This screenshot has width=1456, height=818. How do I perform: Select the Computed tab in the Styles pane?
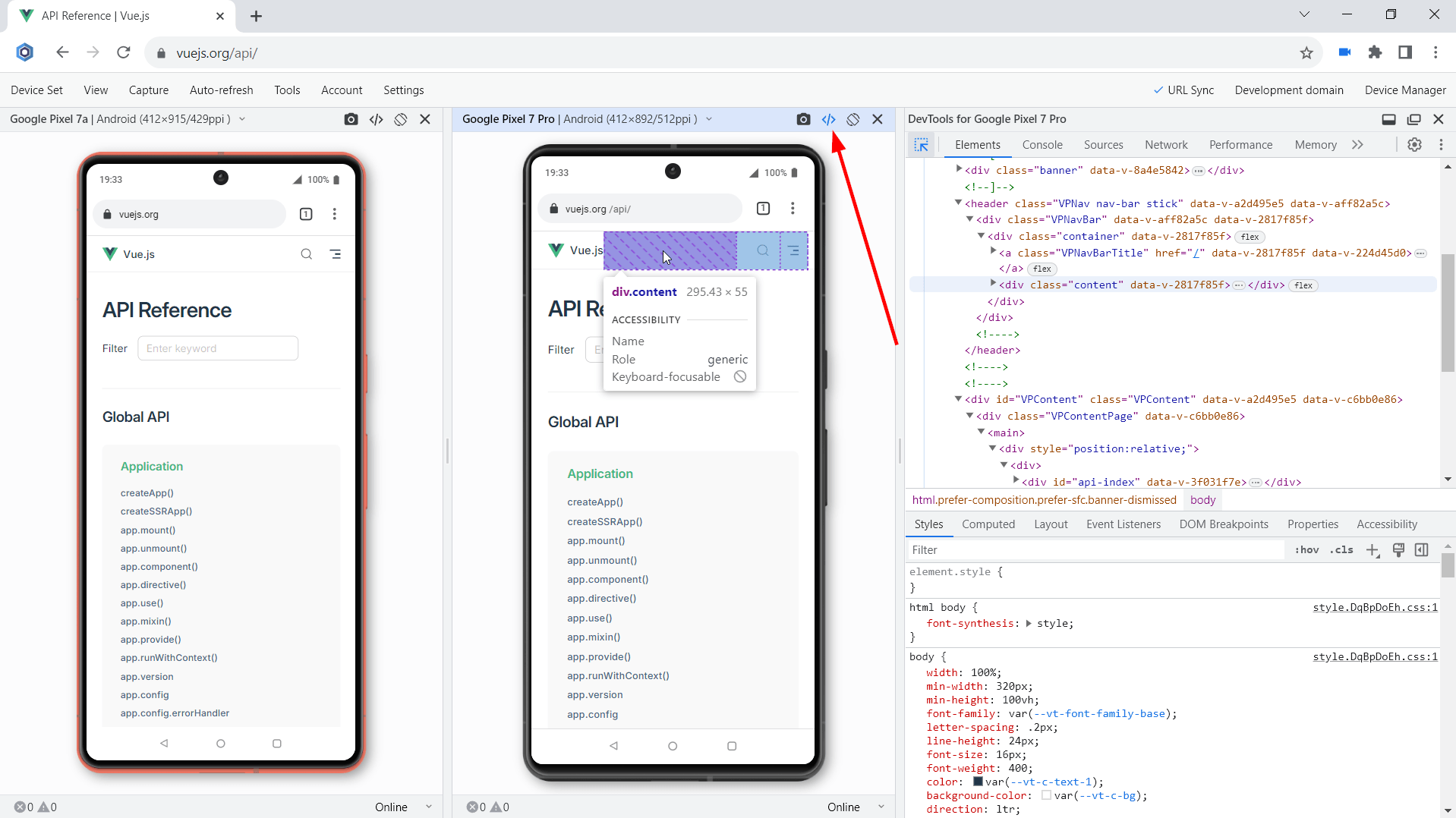pyautogui.click(x=988, y=524)
